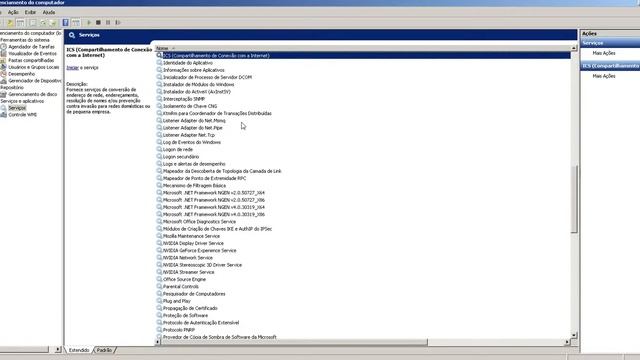
Task: Open the Ação menu
Action: (x=13, y=12)
